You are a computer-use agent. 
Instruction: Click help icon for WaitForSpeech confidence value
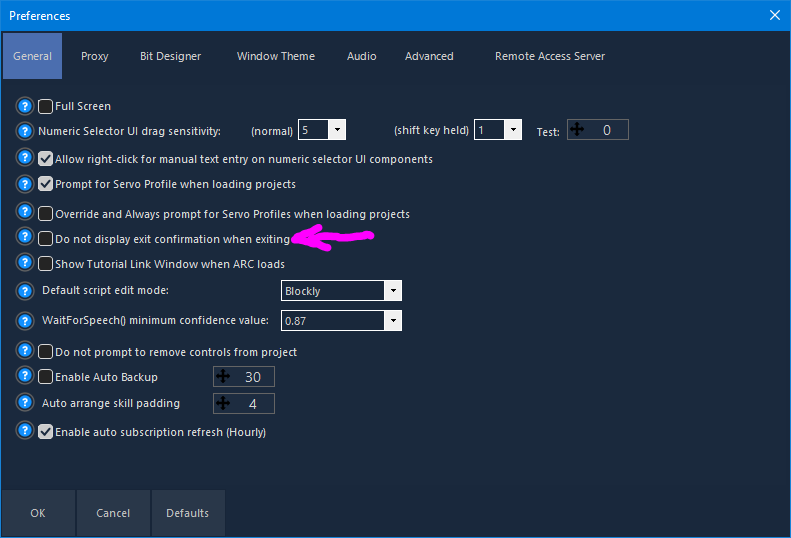click(26, 321)
